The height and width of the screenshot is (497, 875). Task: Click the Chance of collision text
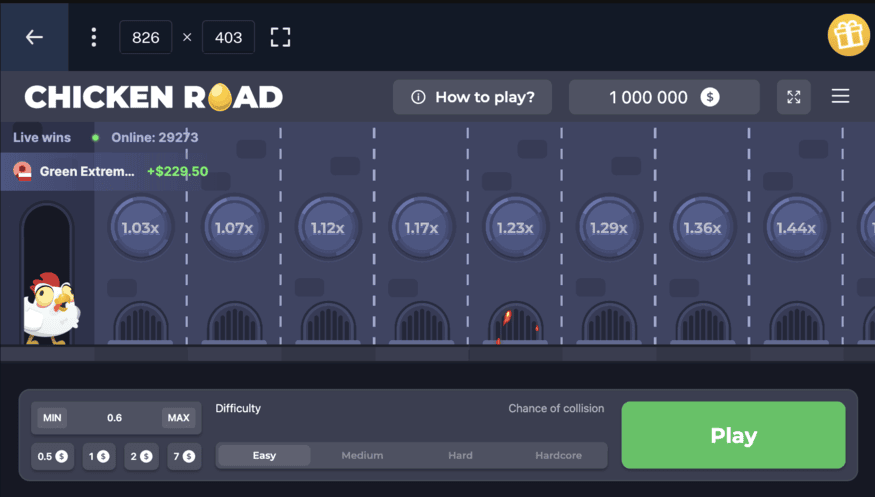(556, 408)
